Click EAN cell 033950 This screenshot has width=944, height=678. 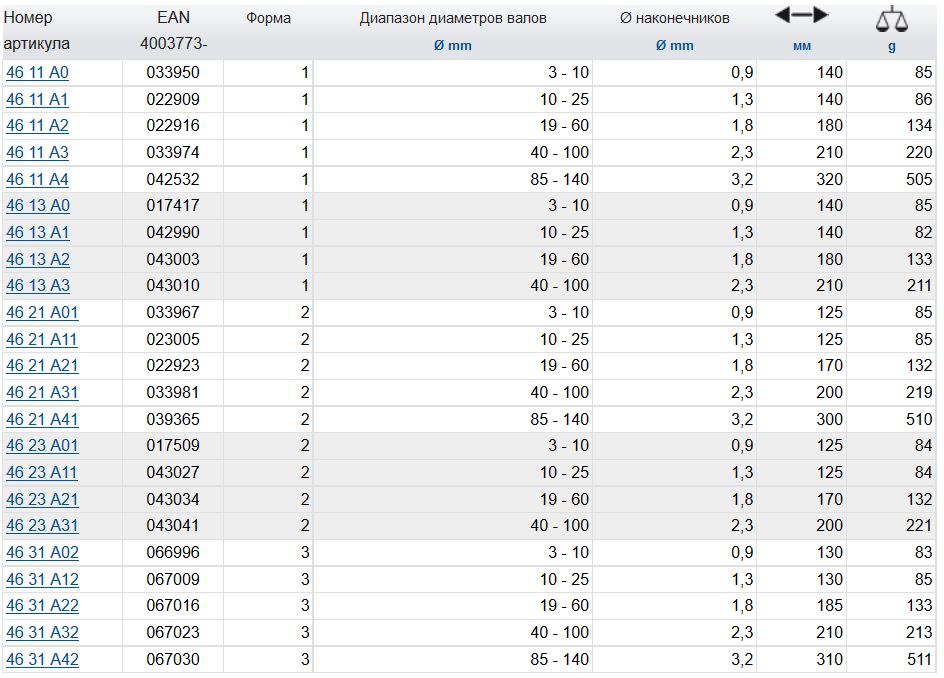tap(173, 72)
